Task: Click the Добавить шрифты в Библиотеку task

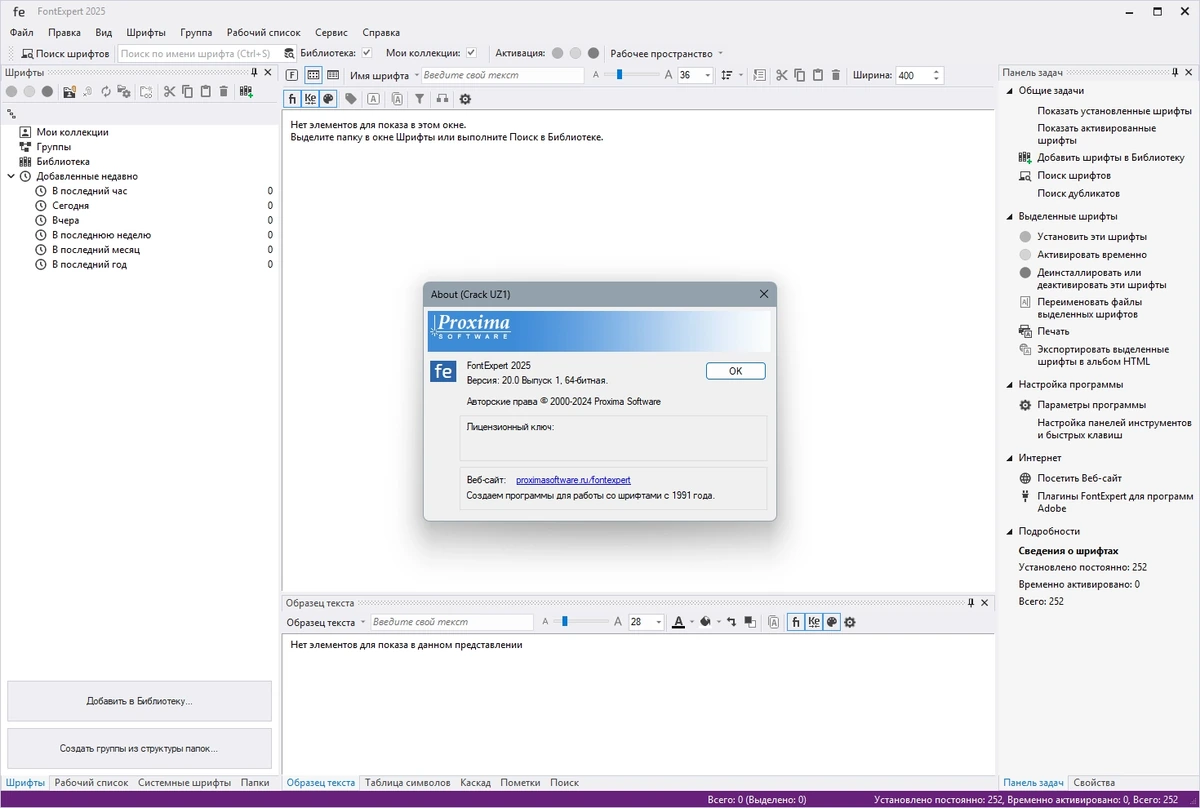Action: [x=1110, y=157]
